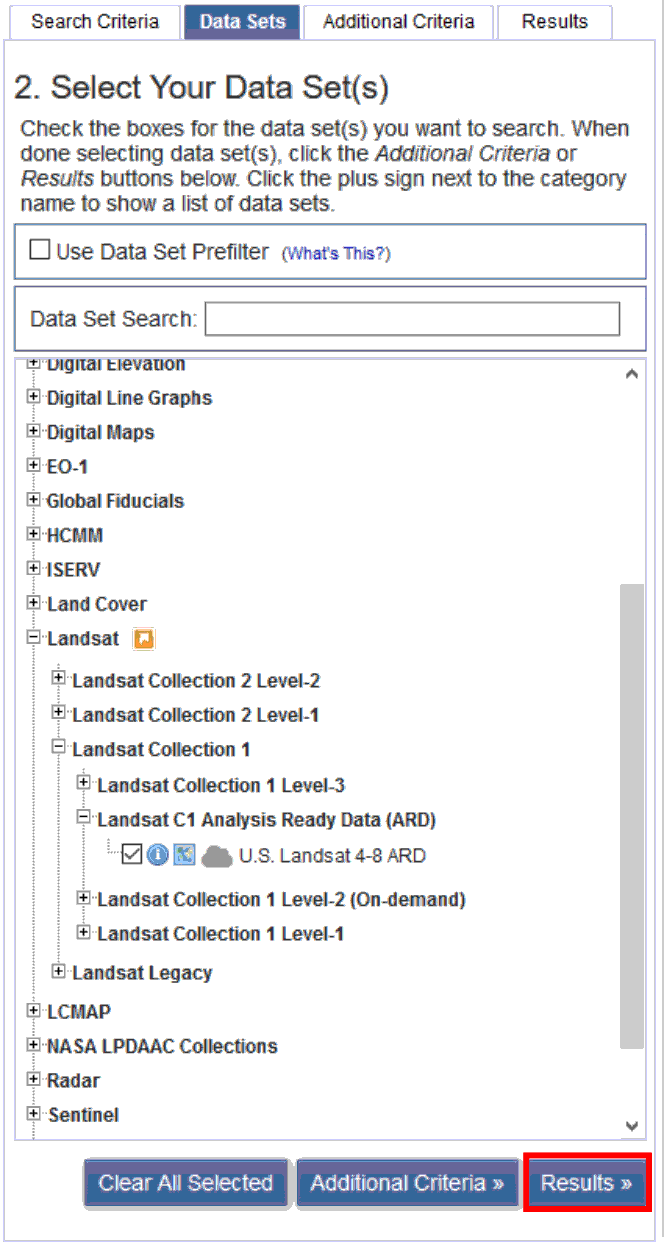The width and height of the screenshot is (664, 1253).
Task: Click the coverage map icon for Landsat ARD
Action: point(184,856)
